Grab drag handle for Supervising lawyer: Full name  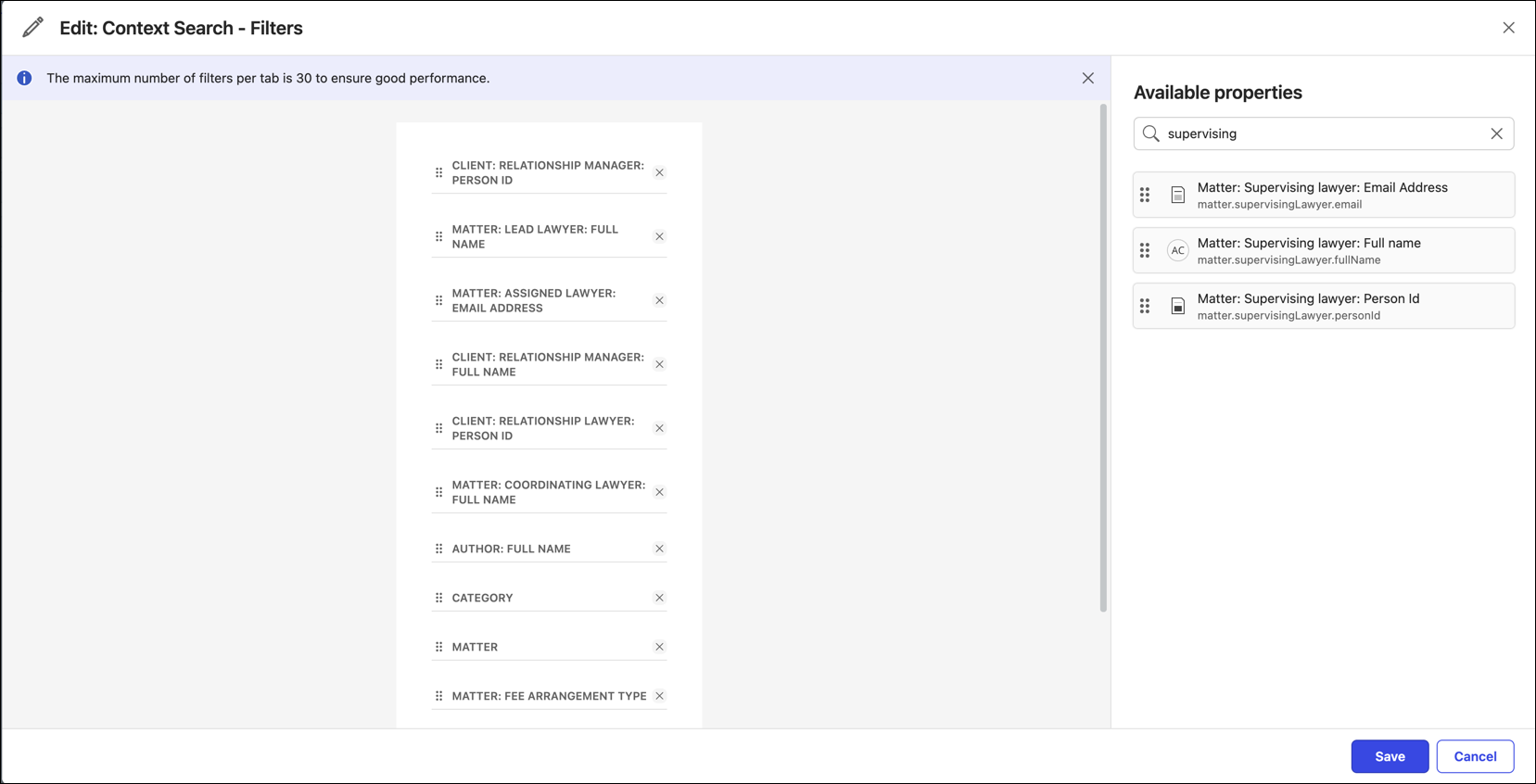click(1145, 250)
